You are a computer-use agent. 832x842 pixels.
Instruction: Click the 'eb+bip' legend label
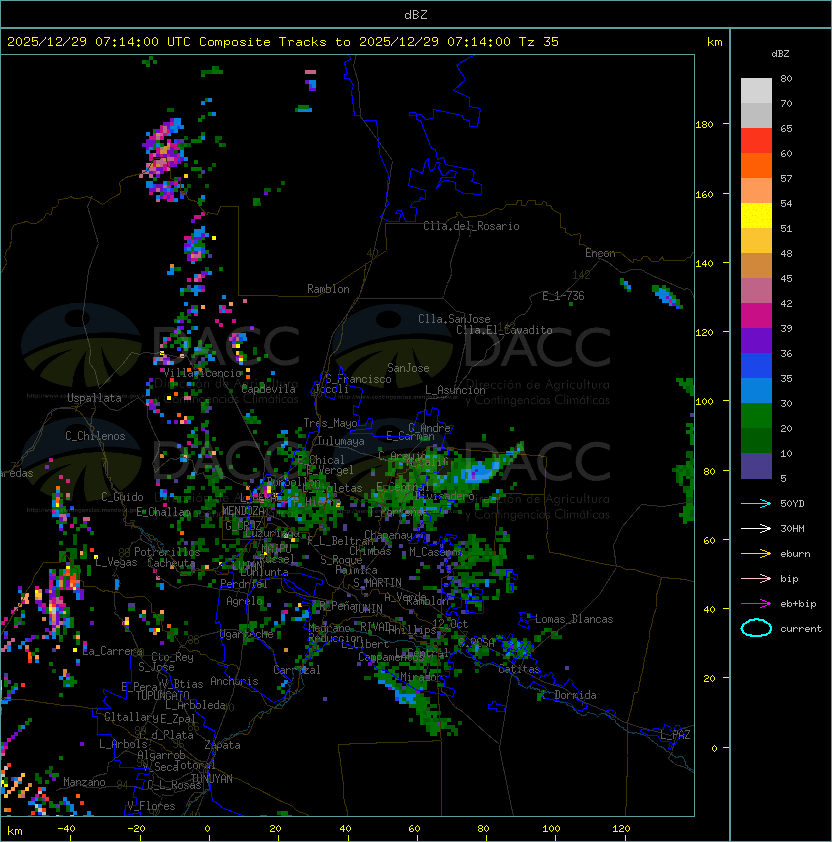(798, 604)
